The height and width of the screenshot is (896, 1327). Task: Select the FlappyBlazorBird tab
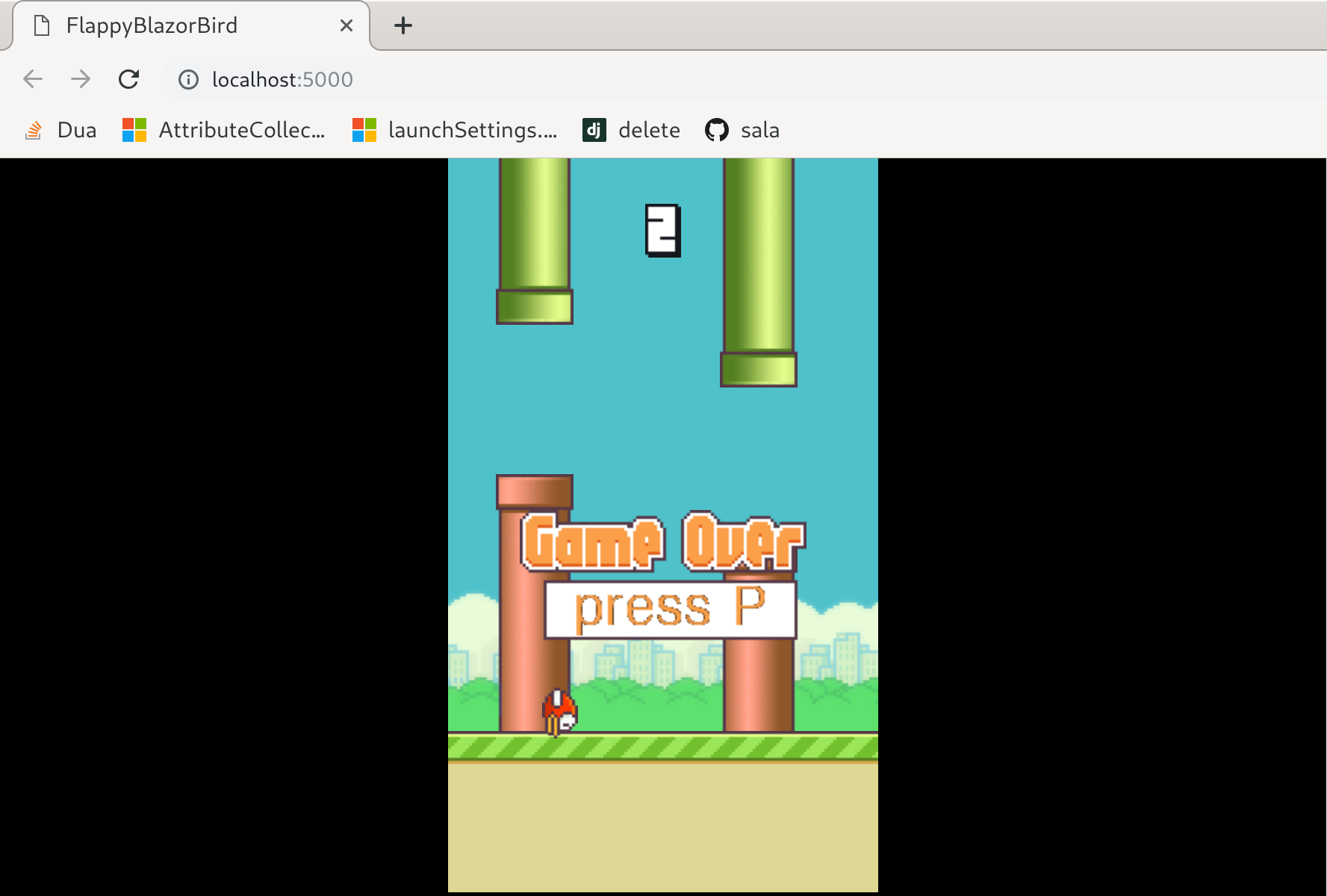click(191, 26)
